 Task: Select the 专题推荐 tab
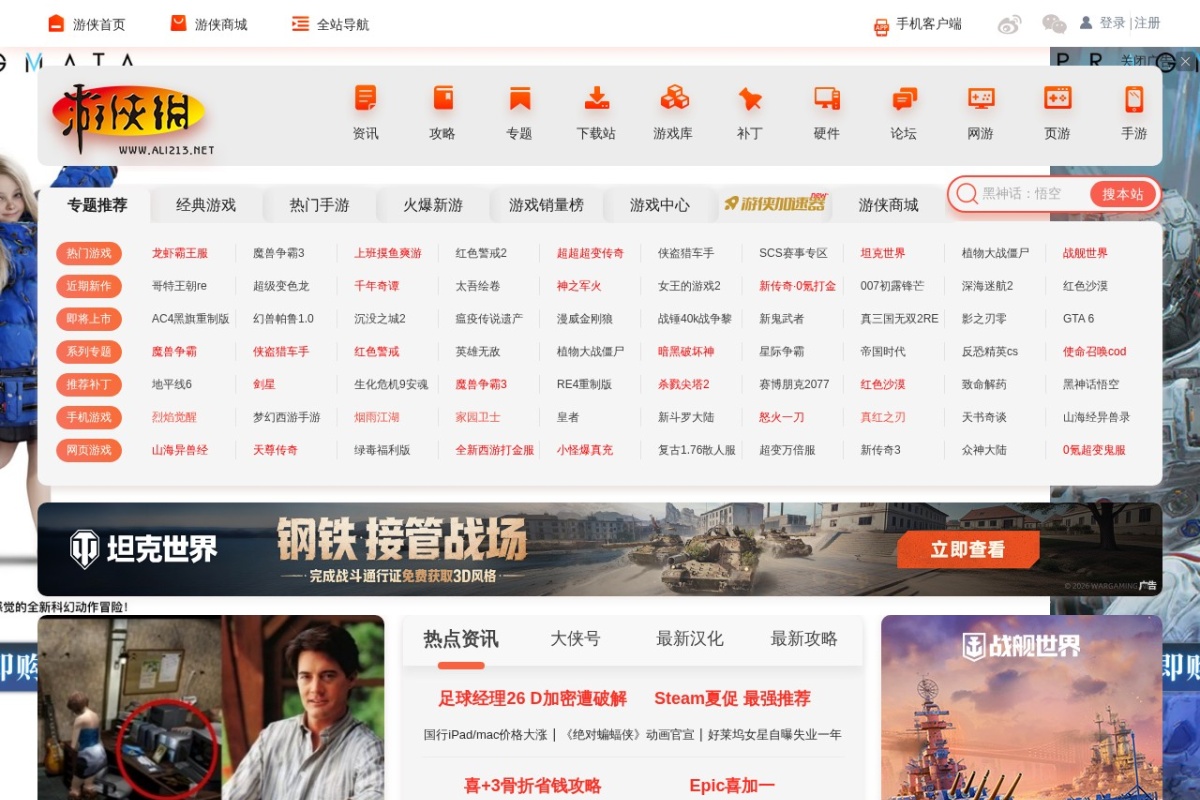coord(97,205)
